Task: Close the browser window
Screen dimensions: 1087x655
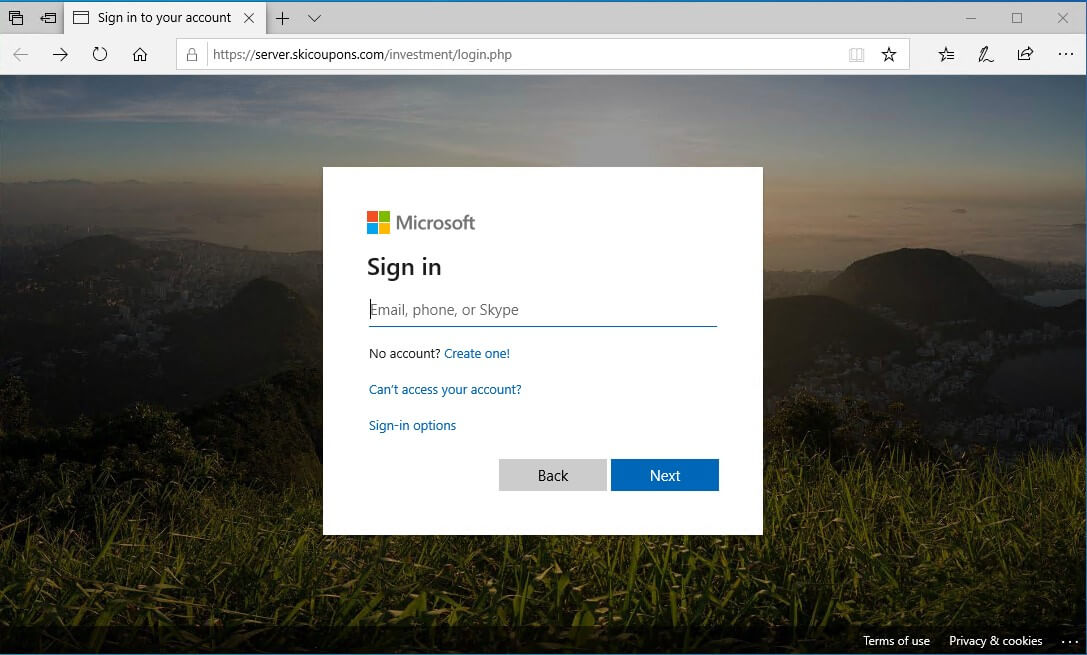Action: point(1063,18)
